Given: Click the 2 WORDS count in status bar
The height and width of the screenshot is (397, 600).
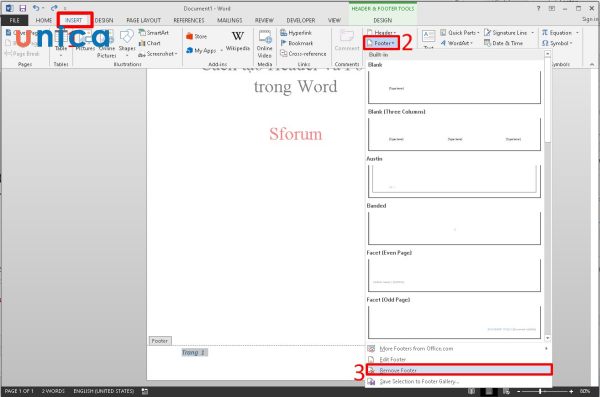Looking at the screenshot, I should (53, 391).
